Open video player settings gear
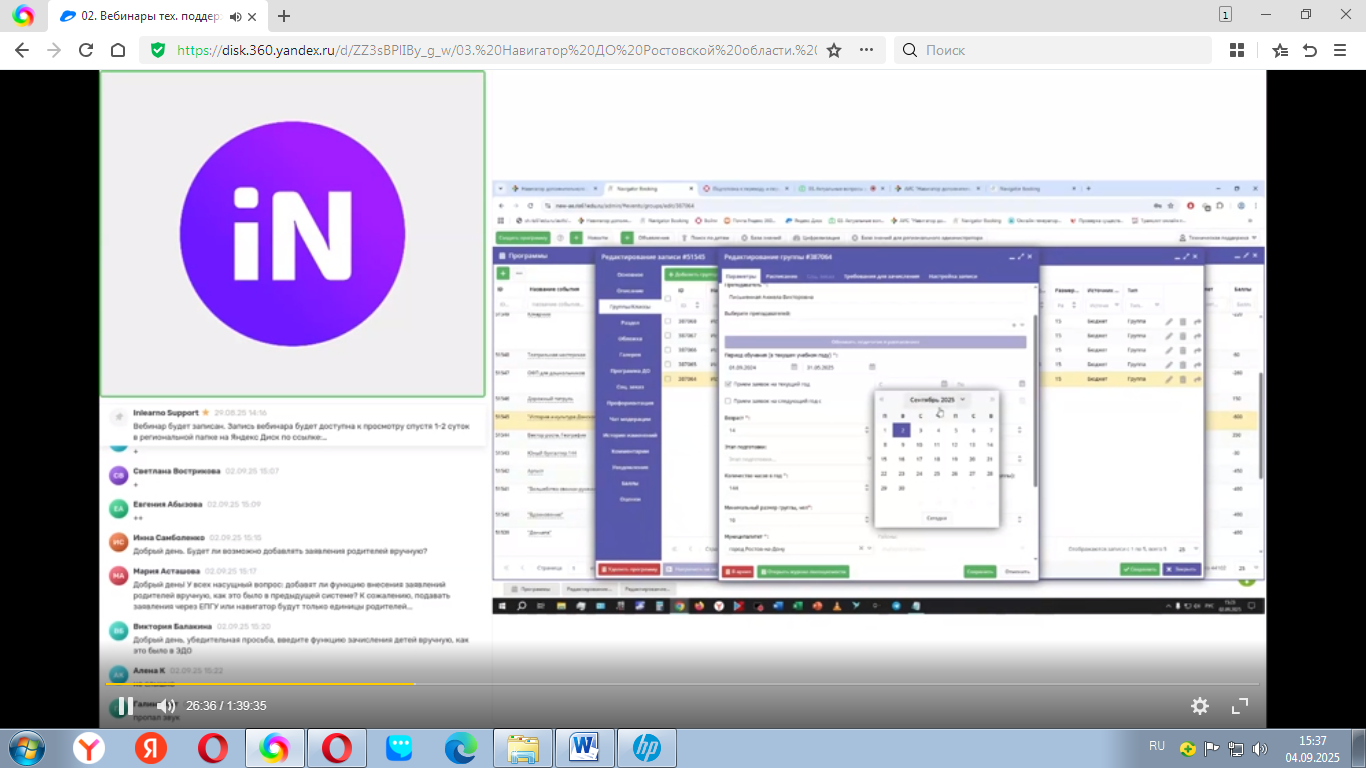 coord(1200,706)
